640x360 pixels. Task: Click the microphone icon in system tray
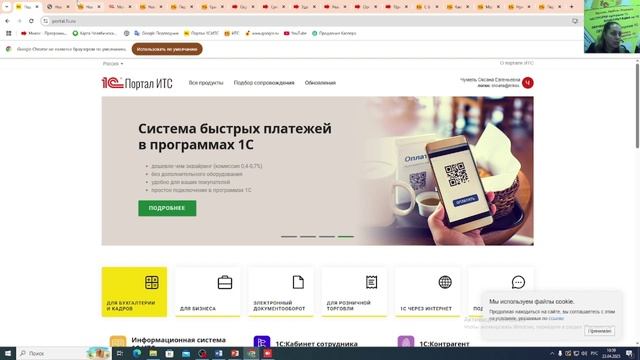click(560, 353)
